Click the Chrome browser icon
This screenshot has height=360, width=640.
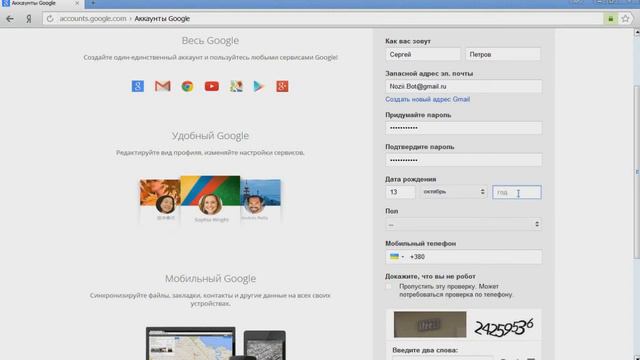tap(187, 86)
